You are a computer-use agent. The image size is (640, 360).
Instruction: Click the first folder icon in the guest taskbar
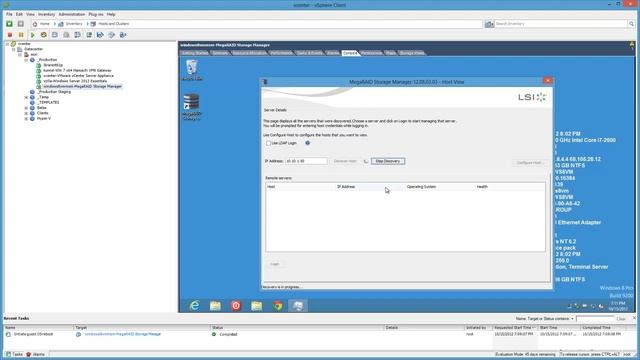(x=215, y=306)
